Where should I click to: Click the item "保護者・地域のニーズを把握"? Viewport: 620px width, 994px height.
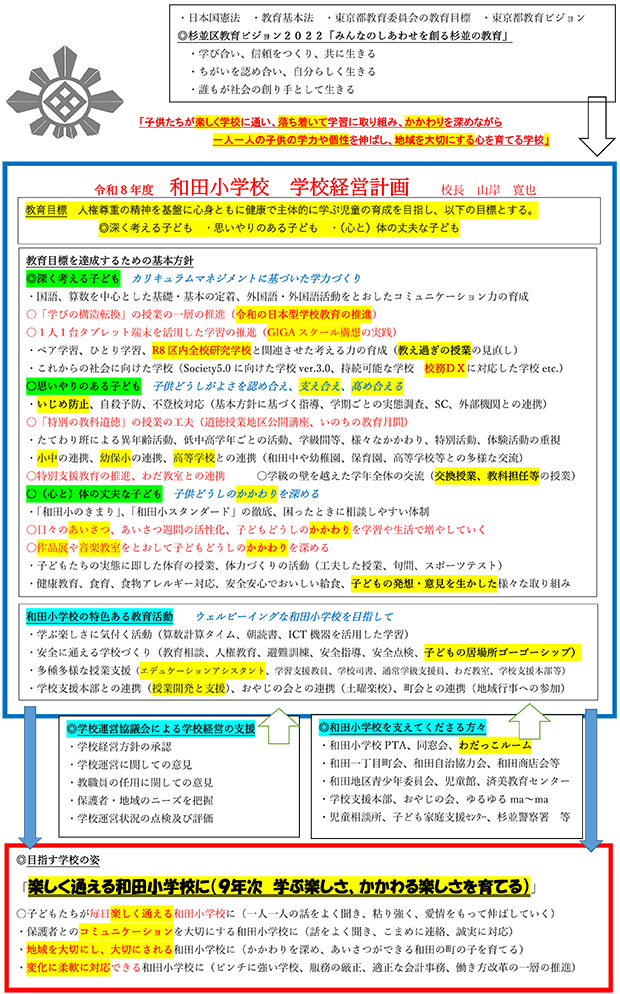144,800
